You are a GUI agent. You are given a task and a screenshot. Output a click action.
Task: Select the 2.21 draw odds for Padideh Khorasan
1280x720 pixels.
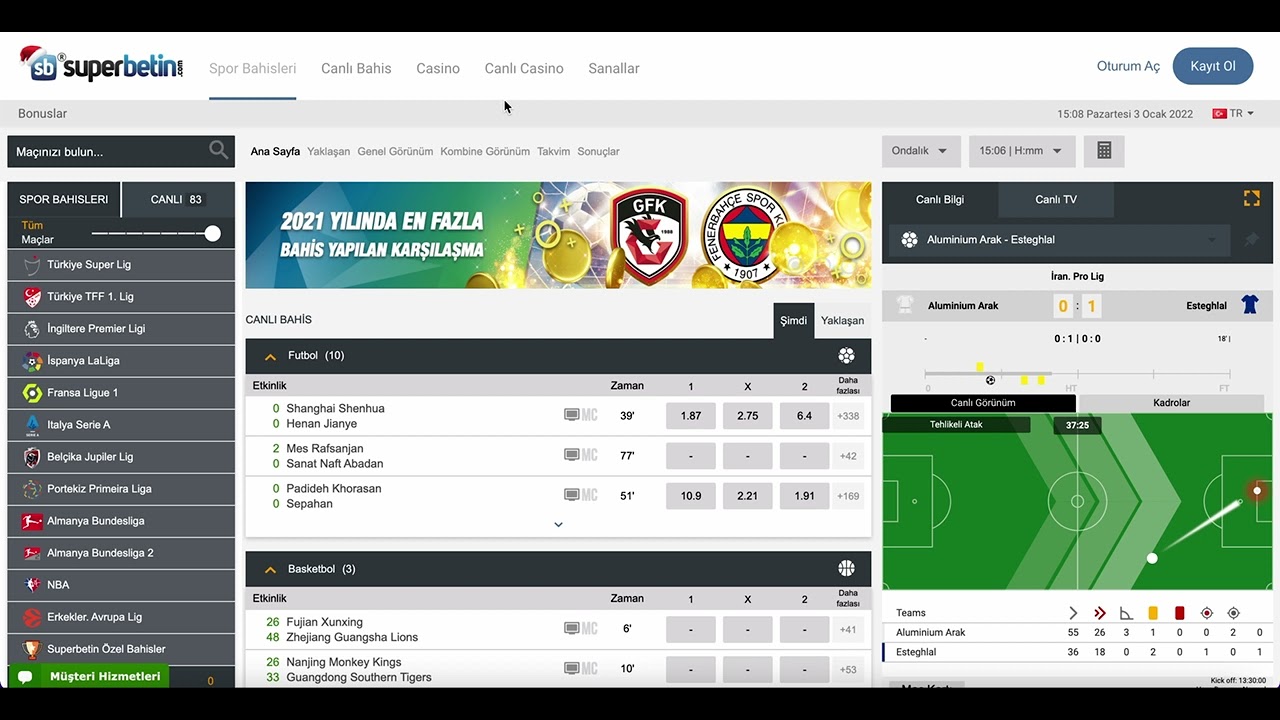tap(748, 496)
